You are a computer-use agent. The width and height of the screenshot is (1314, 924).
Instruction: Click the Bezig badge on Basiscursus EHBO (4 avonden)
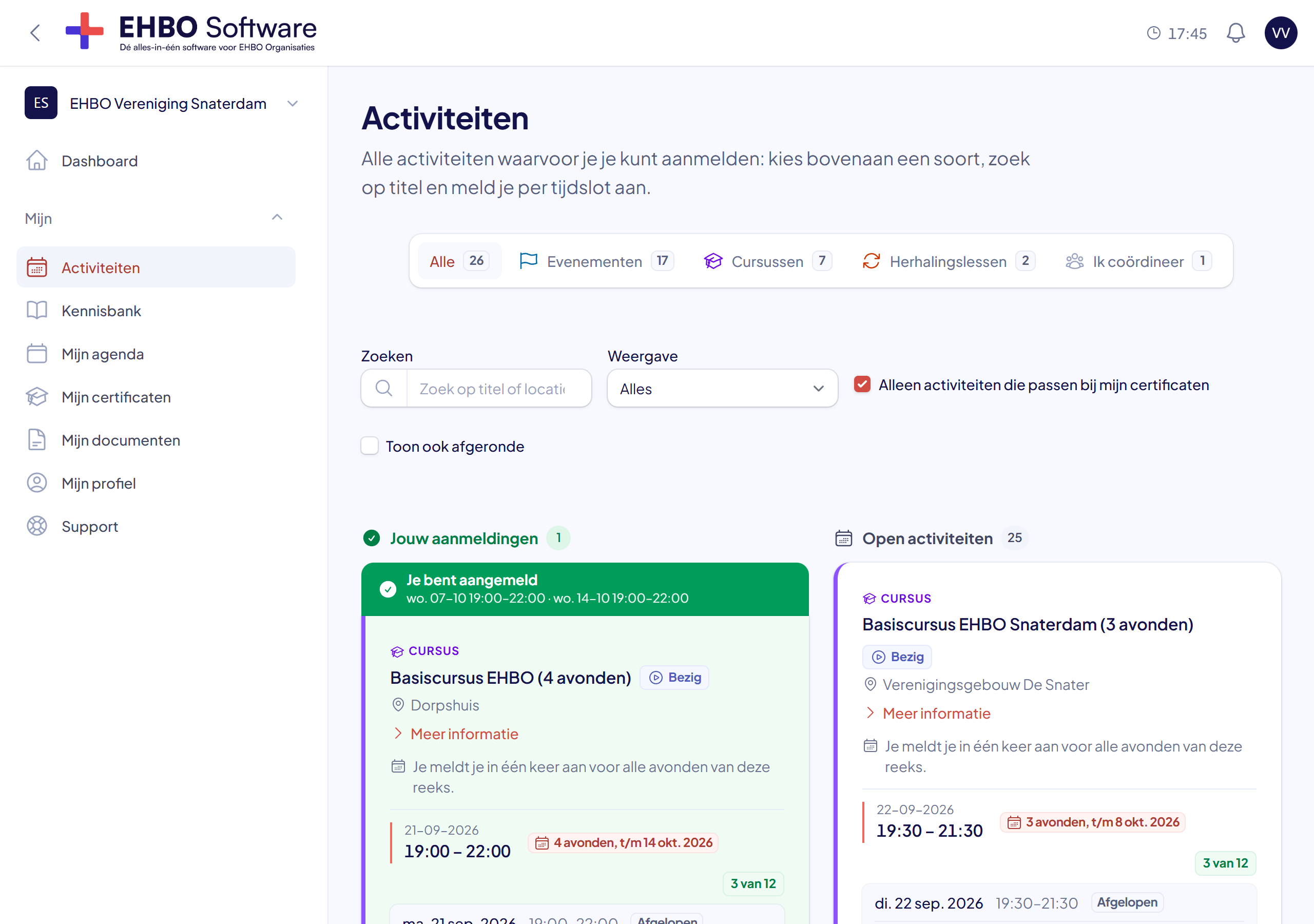click(x=674, y=677)
